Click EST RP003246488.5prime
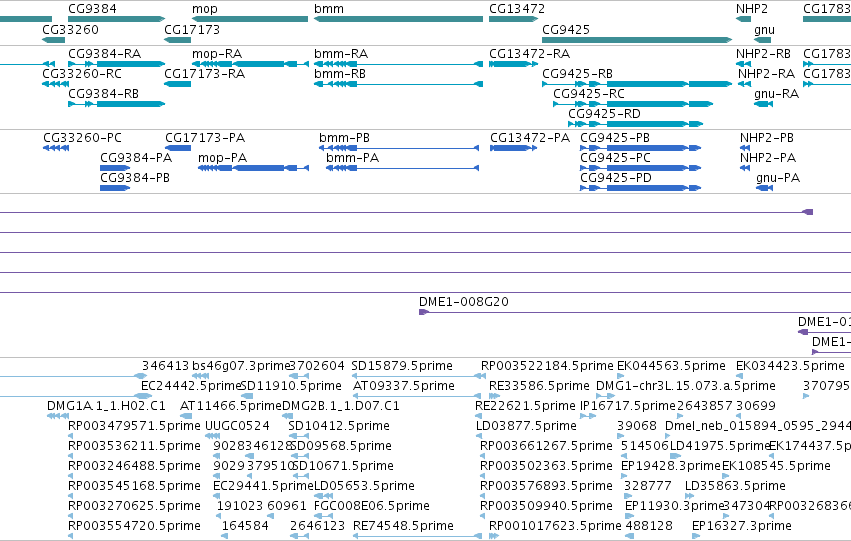 tap(71, 476)
